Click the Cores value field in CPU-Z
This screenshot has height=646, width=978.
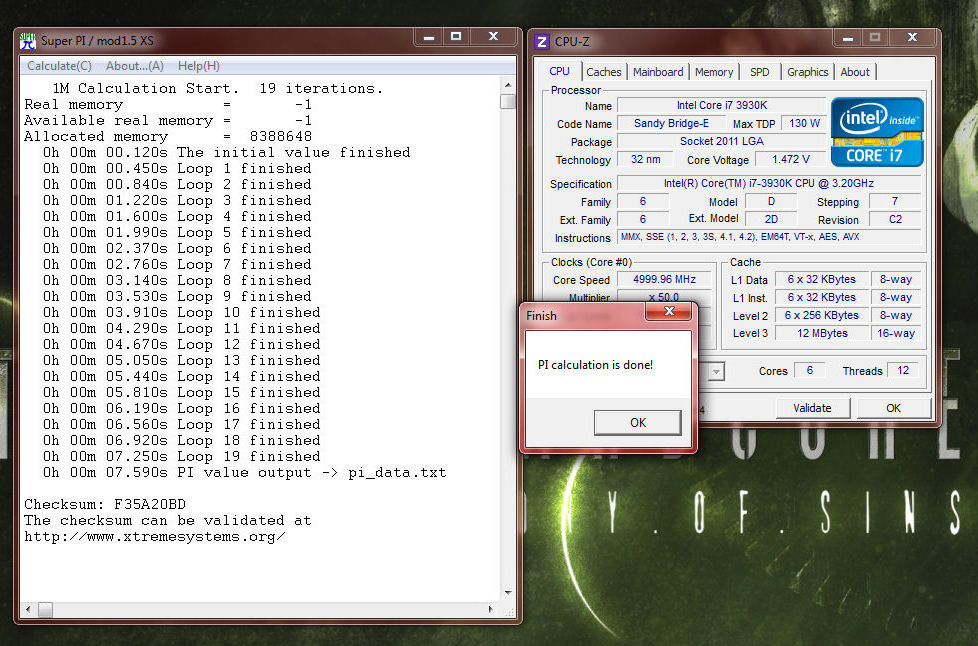tap(810, 371)
